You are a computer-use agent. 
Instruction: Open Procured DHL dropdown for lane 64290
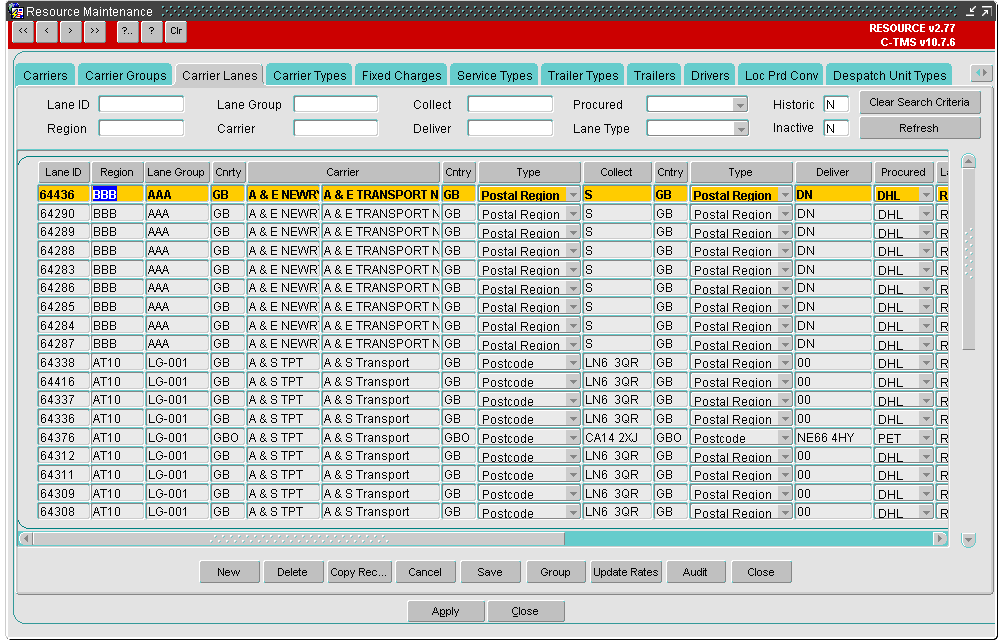click(x=926, y=214)
